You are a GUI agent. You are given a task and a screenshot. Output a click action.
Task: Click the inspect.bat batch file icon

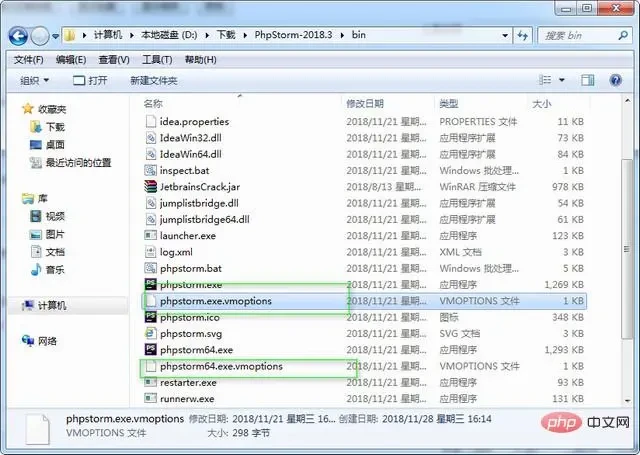(151, 171)
